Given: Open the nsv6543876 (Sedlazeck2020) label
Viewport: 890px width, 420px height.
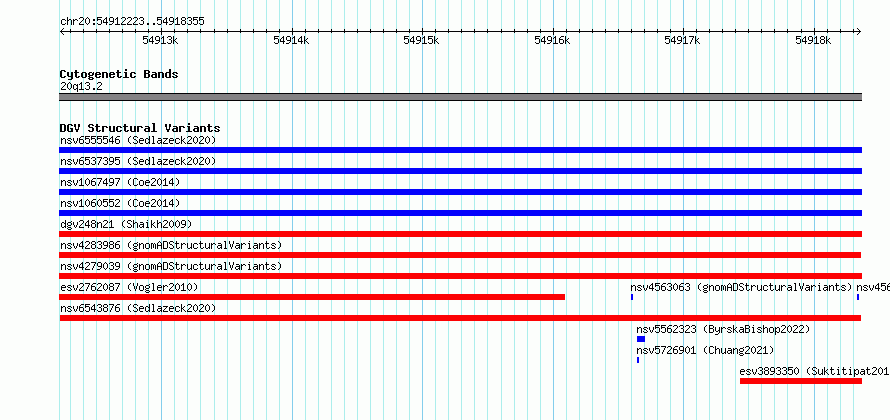Looking at the screenshot, I should 138,308.
